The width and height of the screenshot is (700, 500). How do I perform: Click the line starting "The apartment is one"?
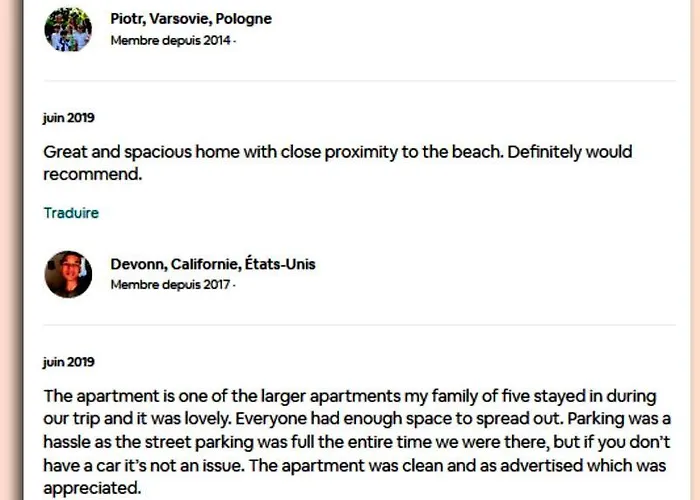(350, 396)
